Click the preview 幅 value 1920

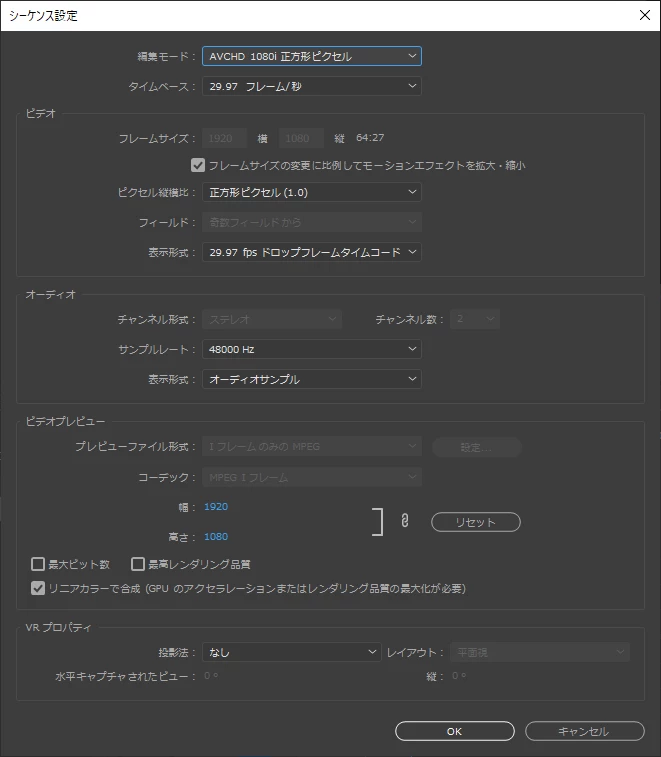(x=216, y=506)
